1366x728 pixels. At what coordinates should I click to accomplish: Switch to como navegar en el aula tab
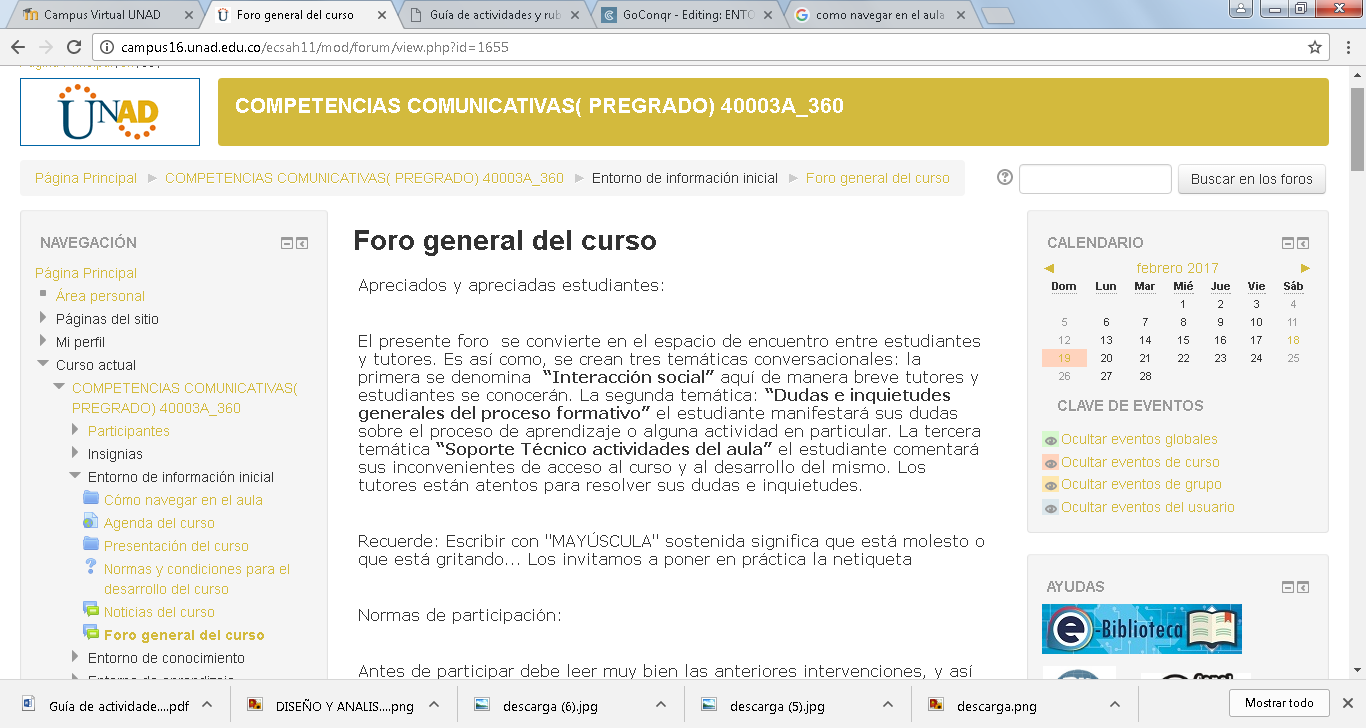tap(880, 15)
